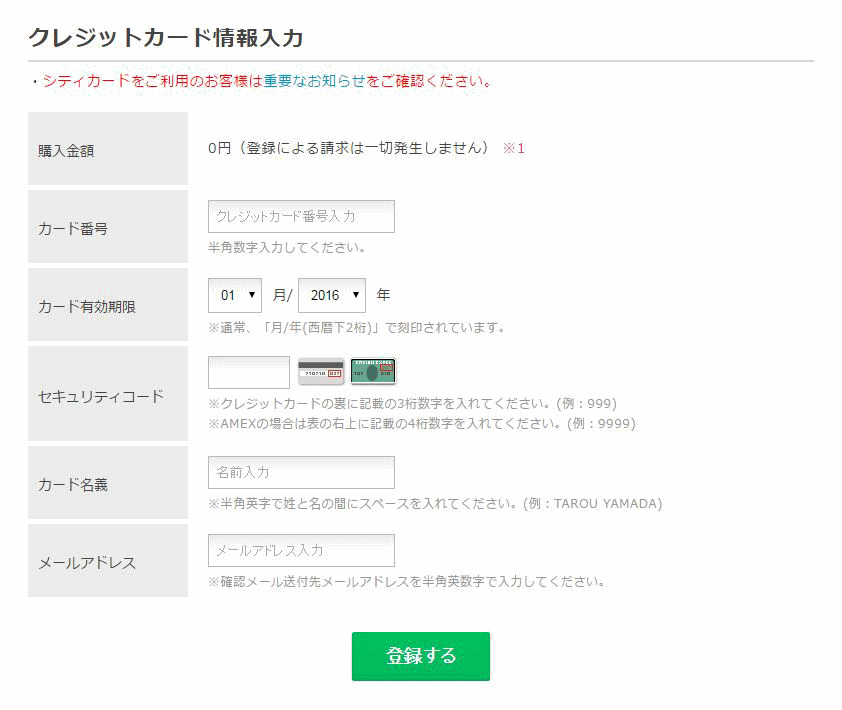842x710 pixels.
Task: Click the AMEX 4-digit code hint text
Action: (x=421, y=423)
